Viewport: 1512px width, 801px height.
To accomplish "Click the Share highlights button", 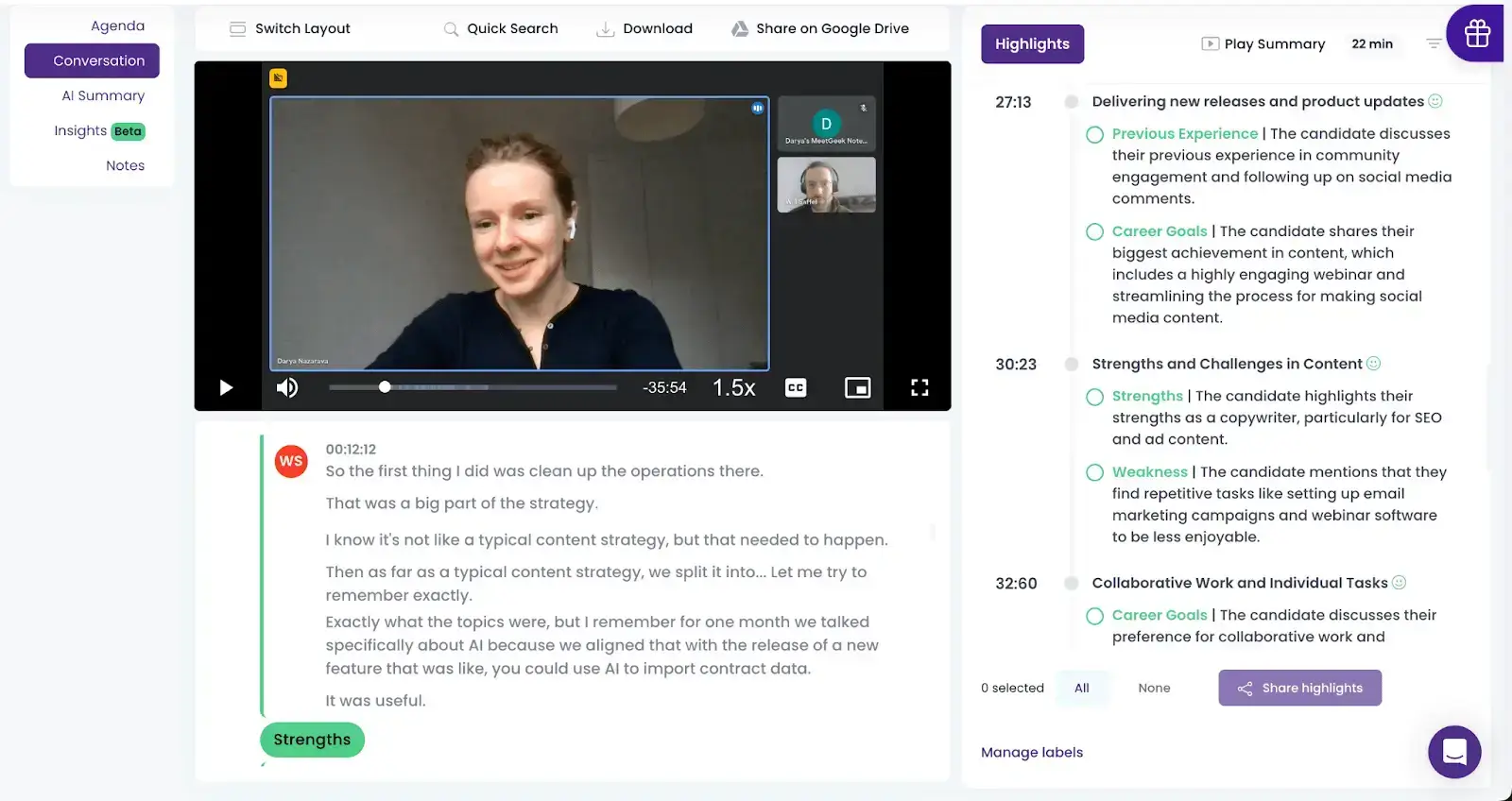I will point(1299,688).
